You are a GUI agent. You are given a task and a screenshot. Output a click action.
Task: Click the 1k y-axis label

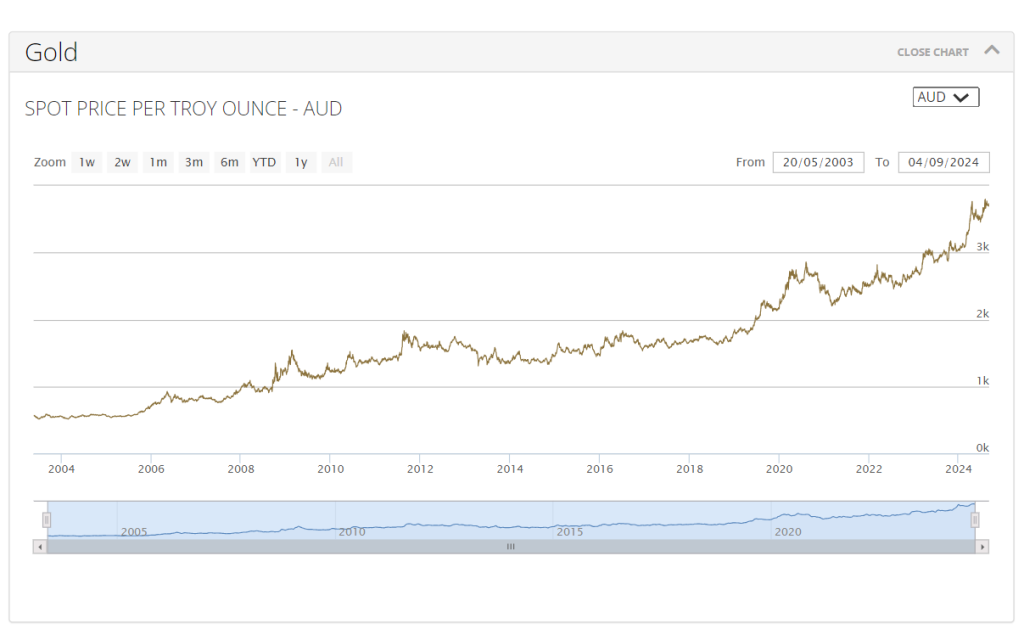pyautogui.click(x=982, y=380)
